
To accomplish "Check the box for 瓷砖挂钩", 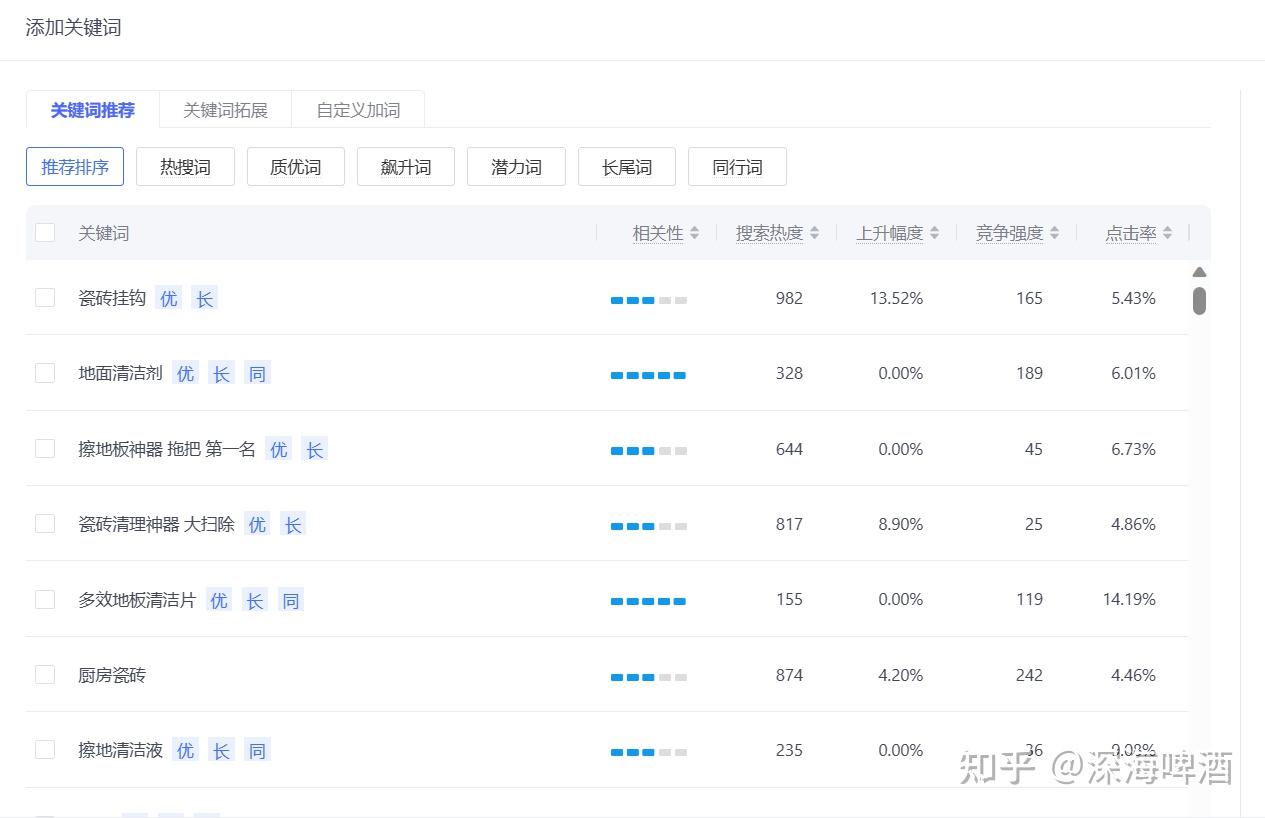I will pos(45,297).
